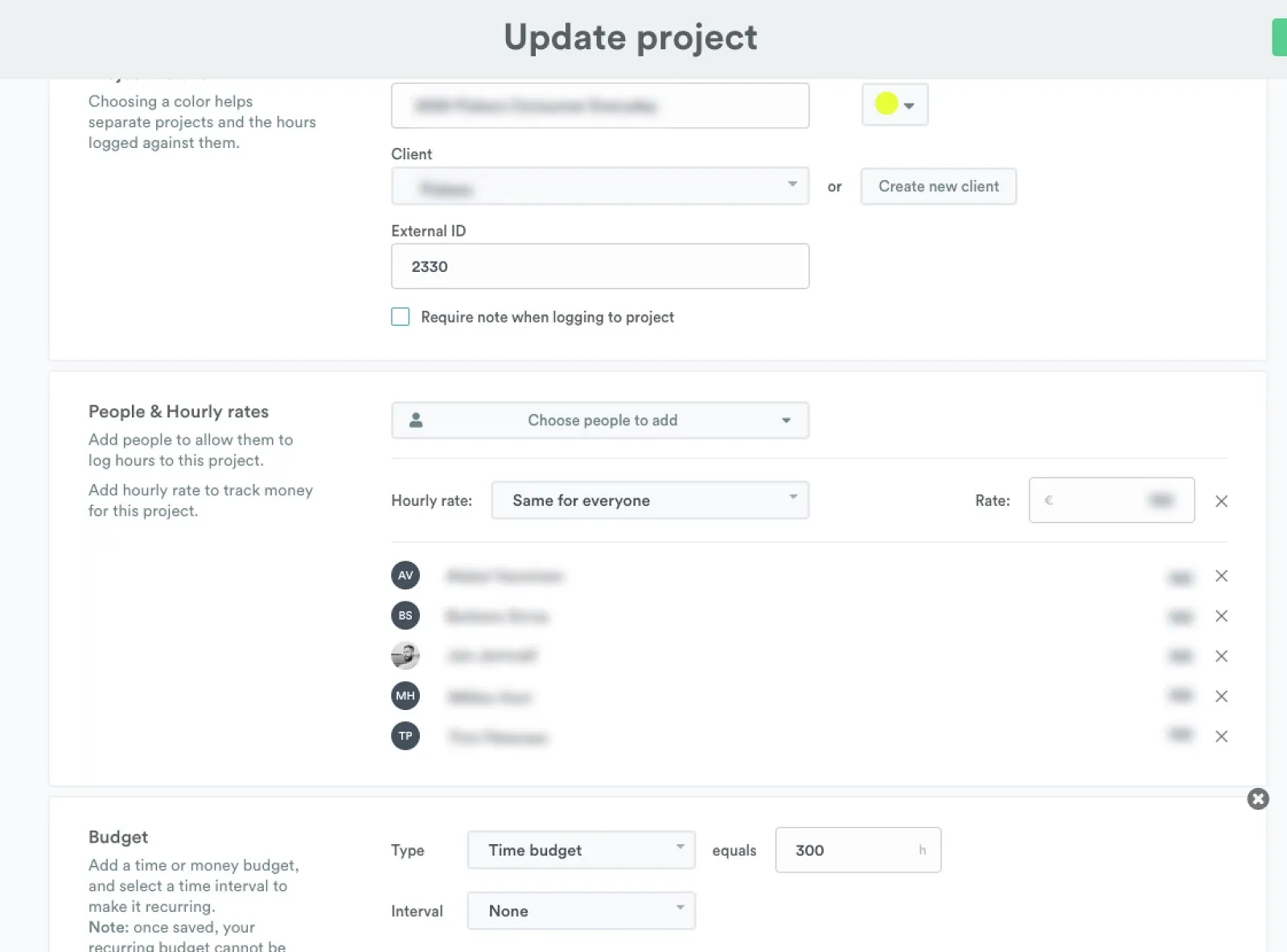Viewport: 1287px width, 952px height.
Task: Expand the Same for everyone rate dropdown
Action: click(x=650, y=500)
